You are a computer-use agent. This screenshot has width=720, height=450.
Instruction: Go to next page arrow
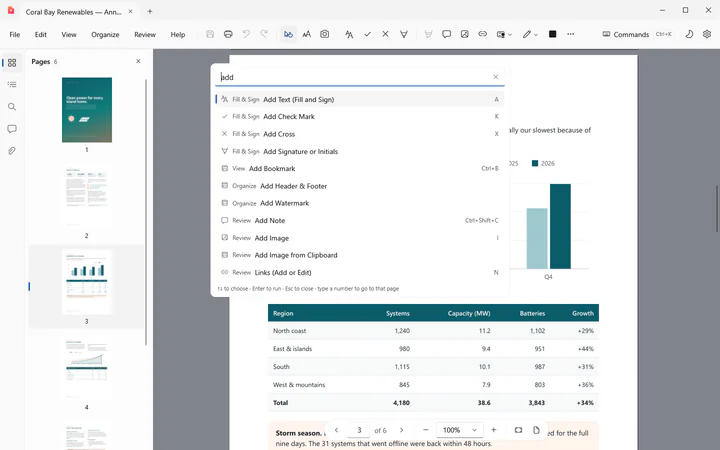pyautogui.click(x=401, y=430)
